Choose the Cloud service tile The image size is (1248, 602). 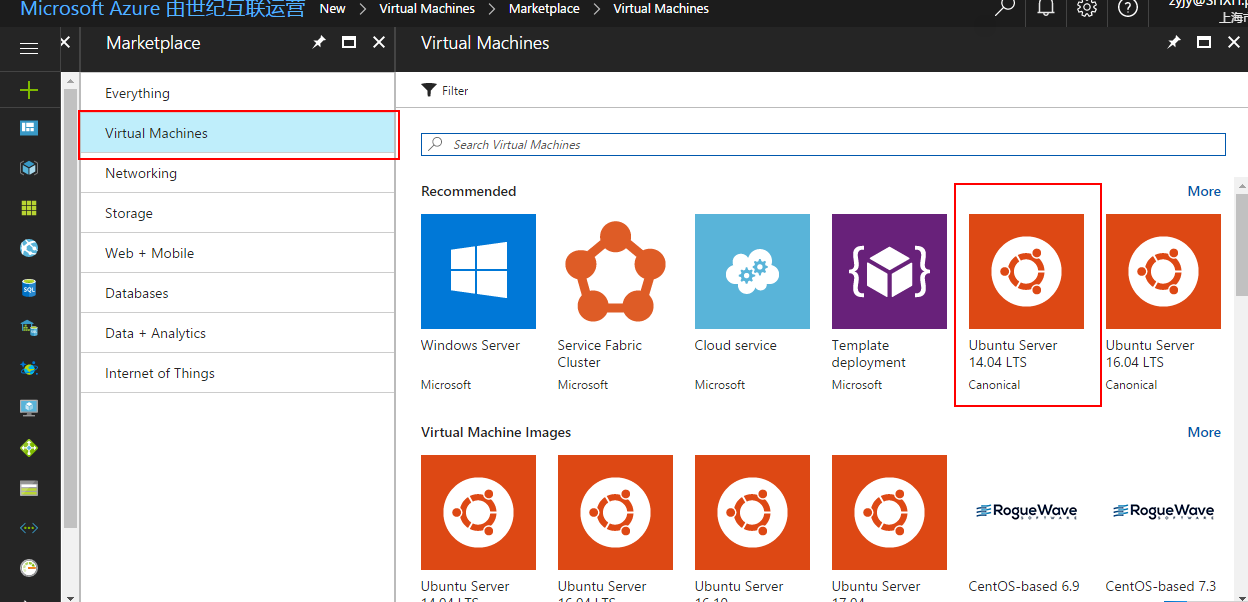click(x=752, y=303)
